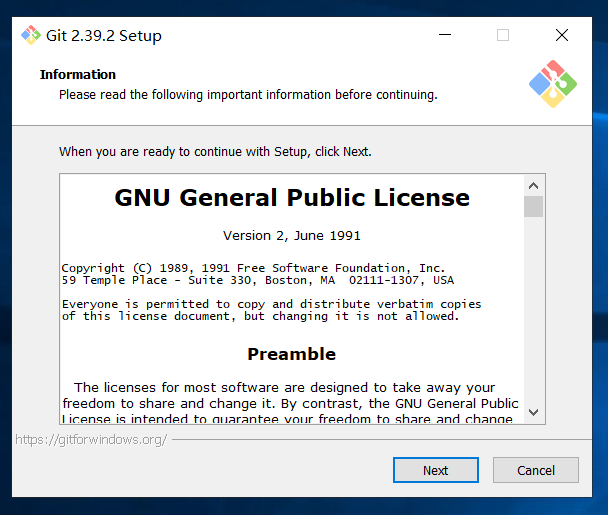Click the scroll down arrow in license box
The width and height of the screenshot is (608, 515).
[534, 412]
